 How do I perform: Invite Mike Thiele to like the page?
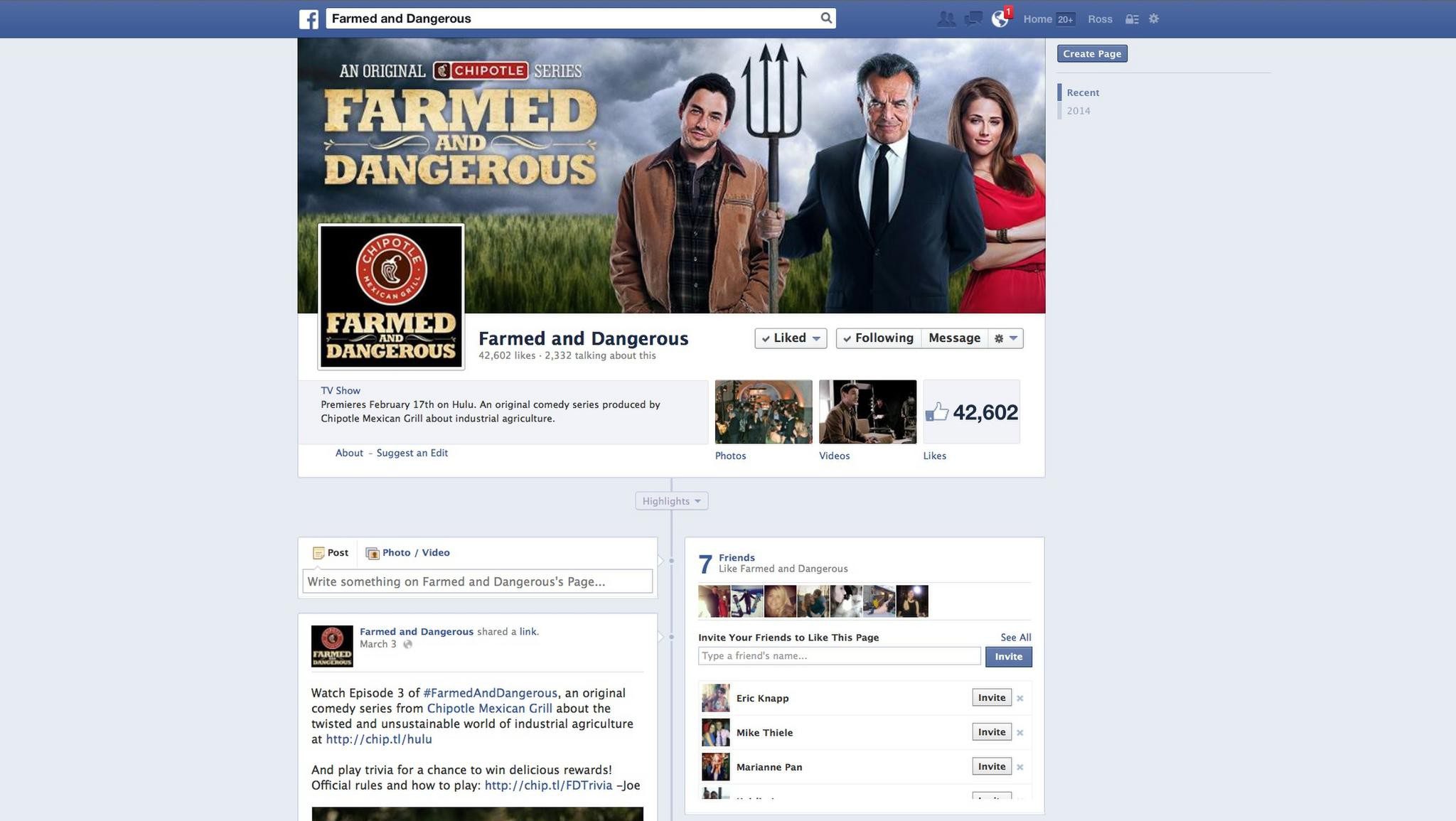(992, 732)
